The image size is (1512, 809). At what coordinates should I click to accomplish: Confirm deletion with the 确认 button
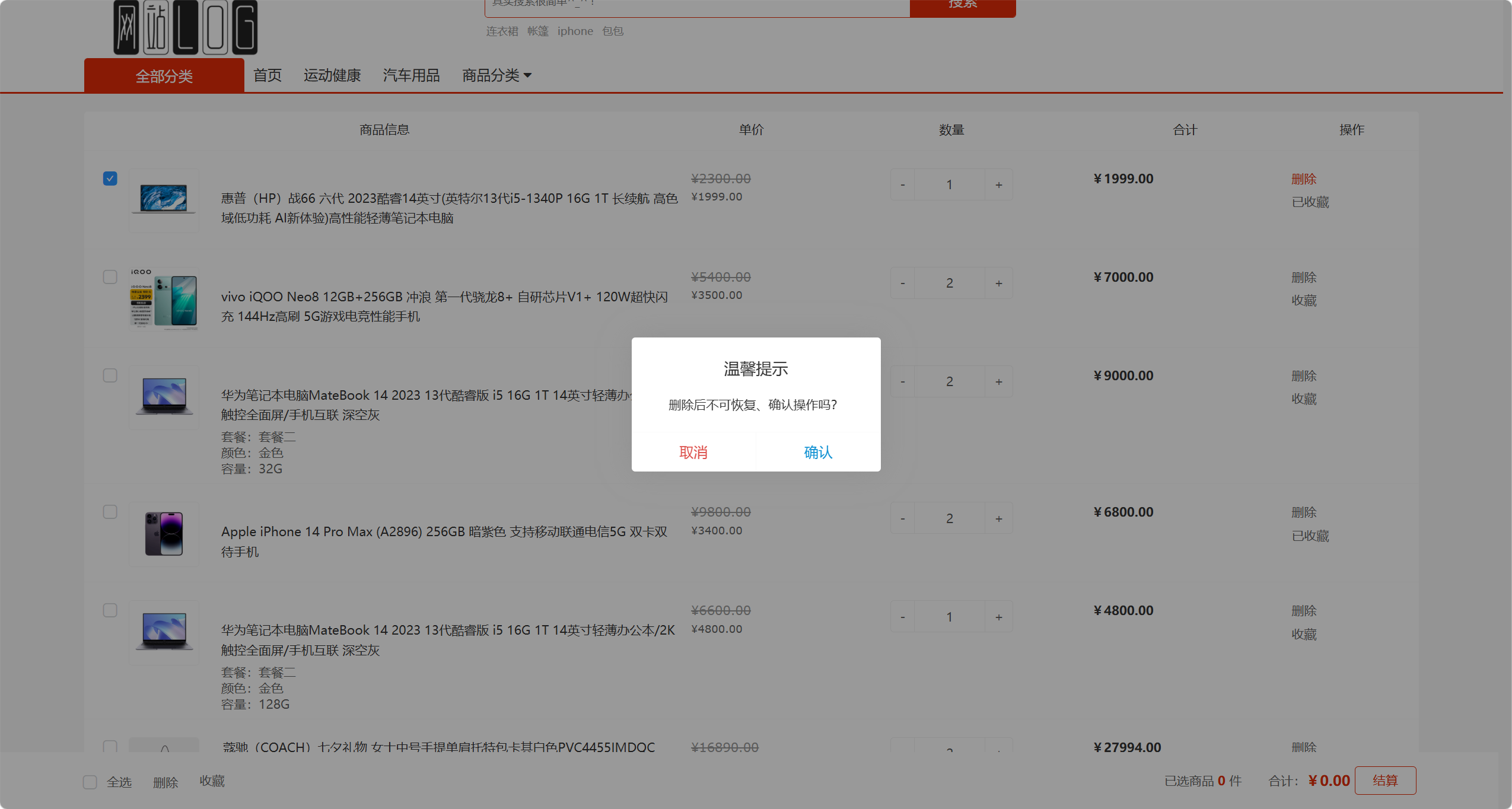tap(818, 452)
